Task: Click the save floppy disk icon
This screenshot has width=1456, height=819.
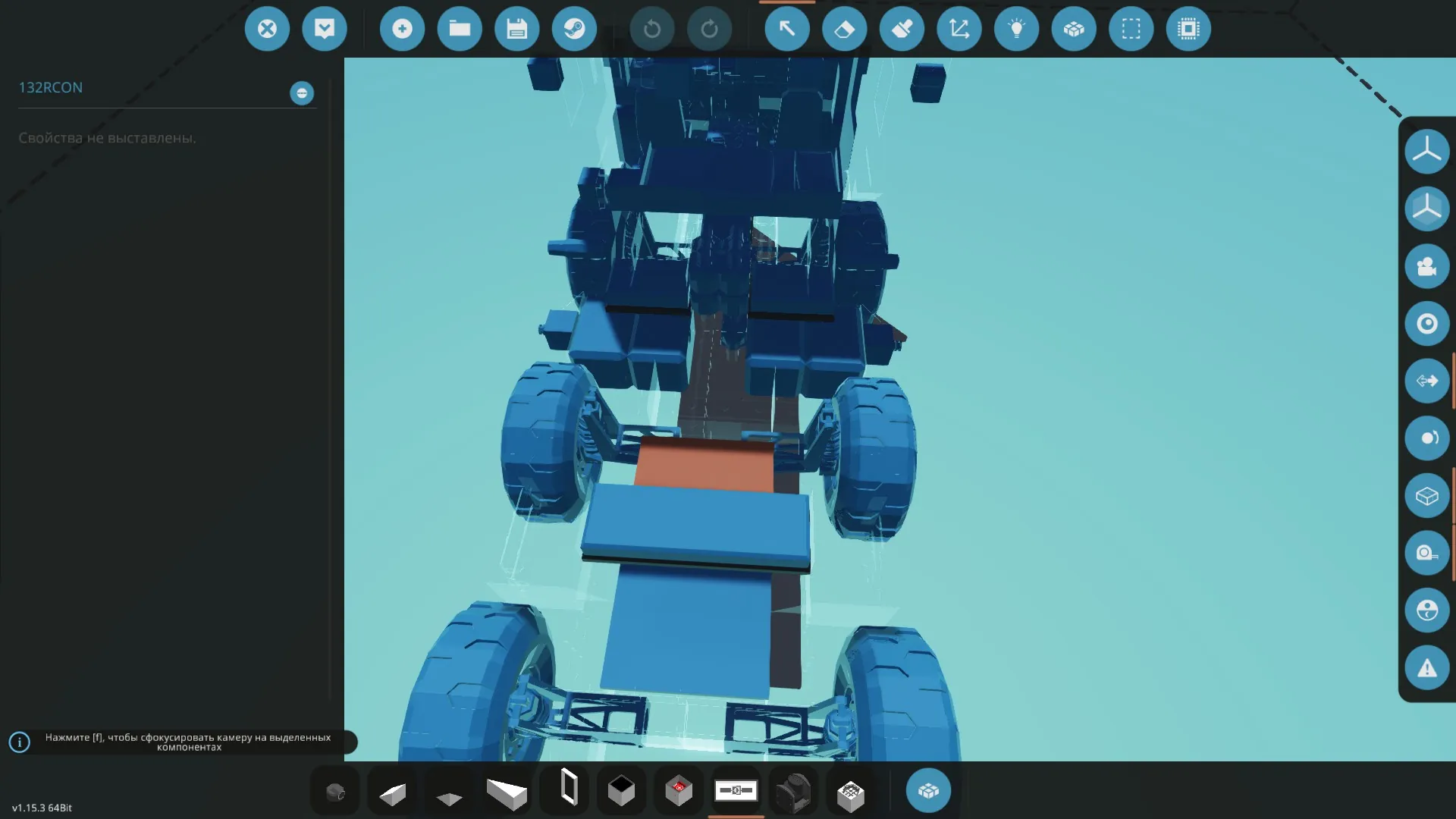Action: [x=516, y=29]
